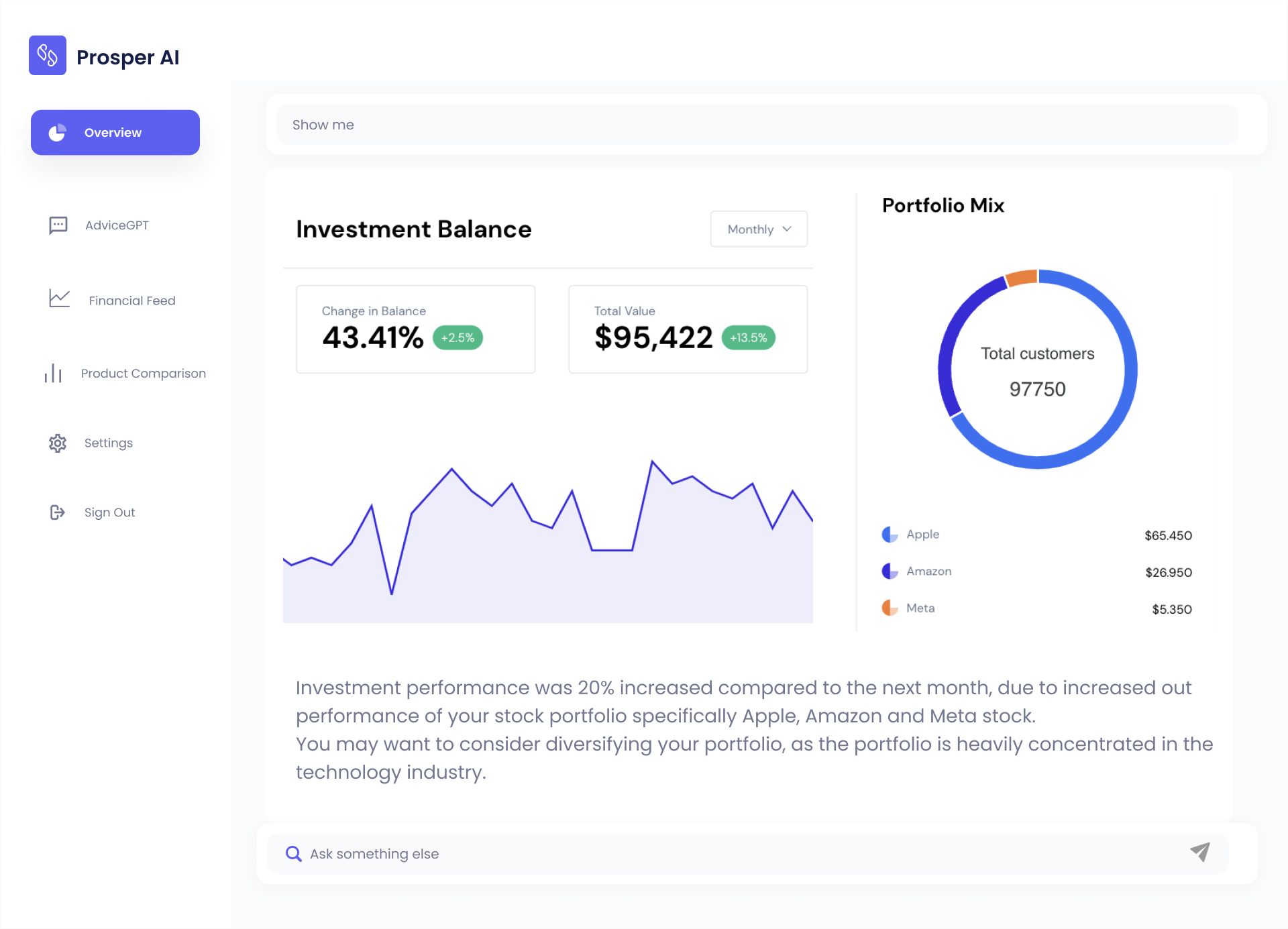Open AdviceGPT via the chat bubble icon

(x=58, y=225)
